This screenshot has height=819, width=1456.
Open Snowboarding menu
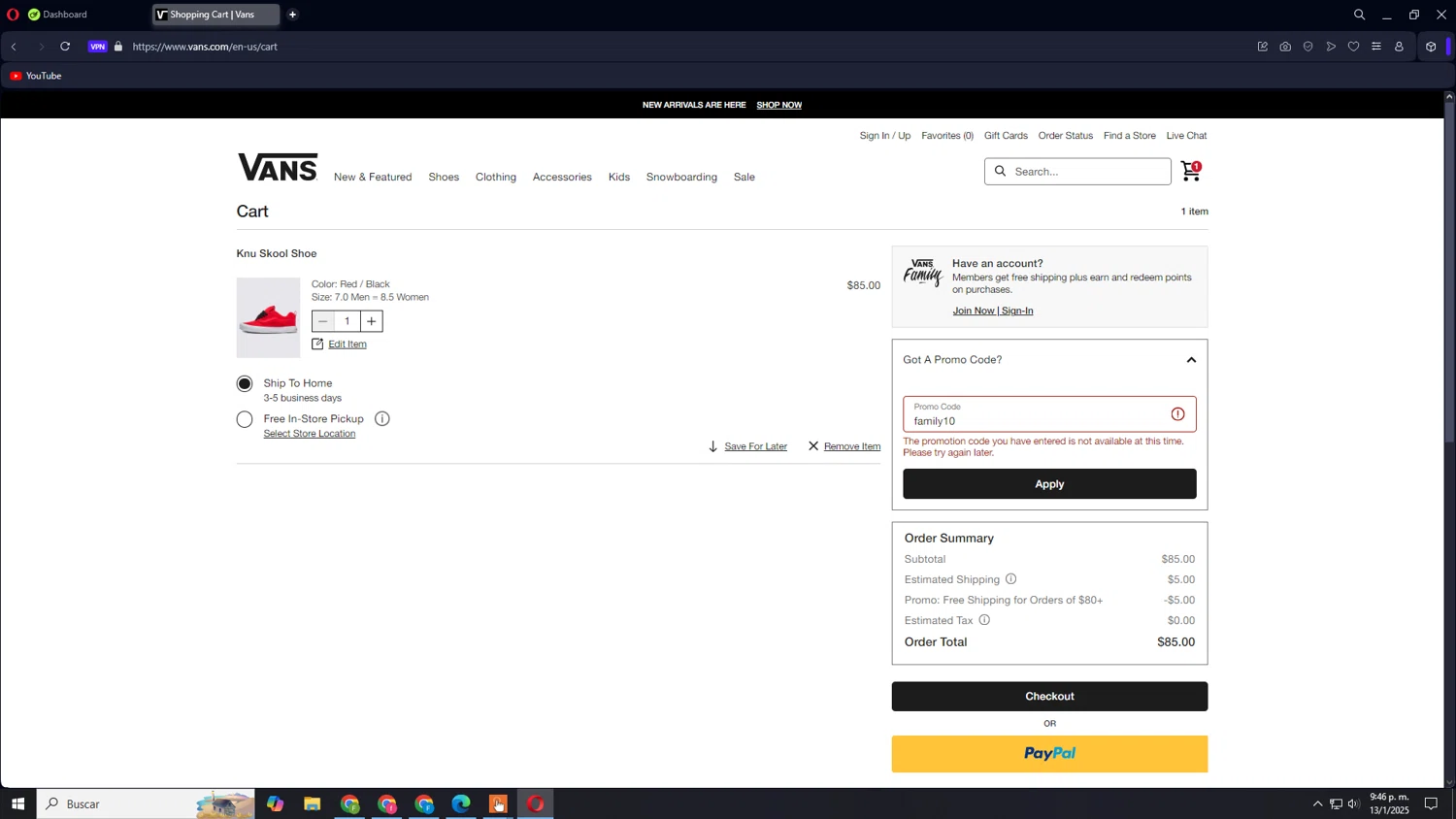[681, 178]
